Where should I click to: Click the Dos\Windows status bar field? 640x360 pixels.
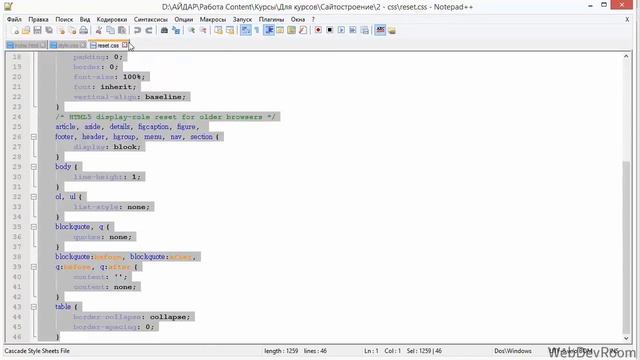(513, 351)
